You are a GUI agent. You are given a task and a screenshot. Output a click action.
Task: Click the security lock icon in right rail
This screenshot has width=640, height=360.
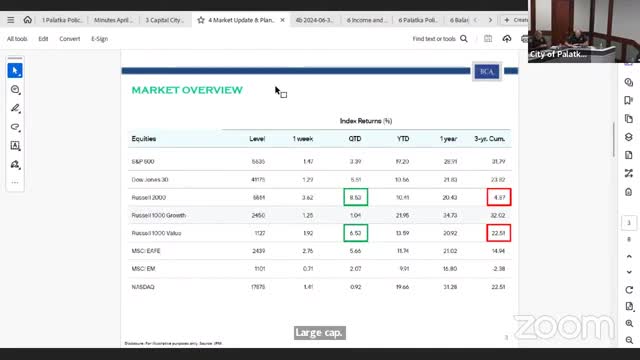[629, 192]
